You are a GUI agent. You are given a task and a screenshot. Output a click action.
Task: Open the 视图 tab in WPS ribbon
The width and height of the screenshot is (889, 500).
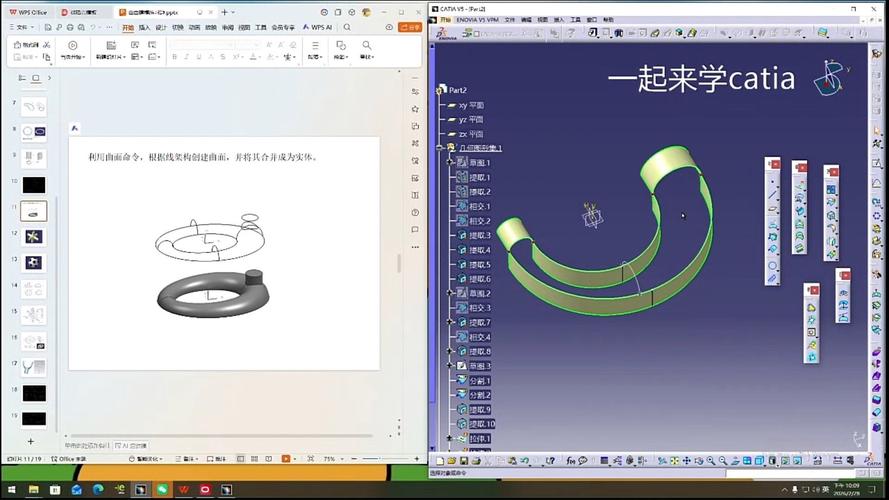click(244, 27)
